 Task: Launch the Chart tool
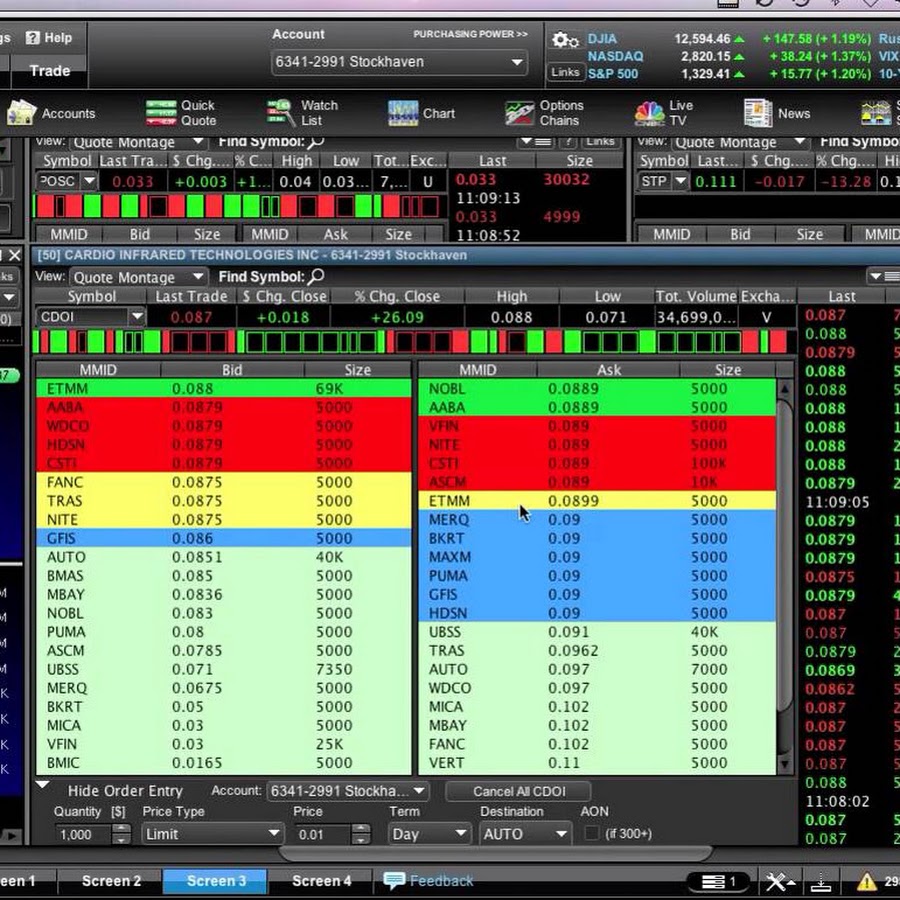pyautogui.click(x=421, y=113)
